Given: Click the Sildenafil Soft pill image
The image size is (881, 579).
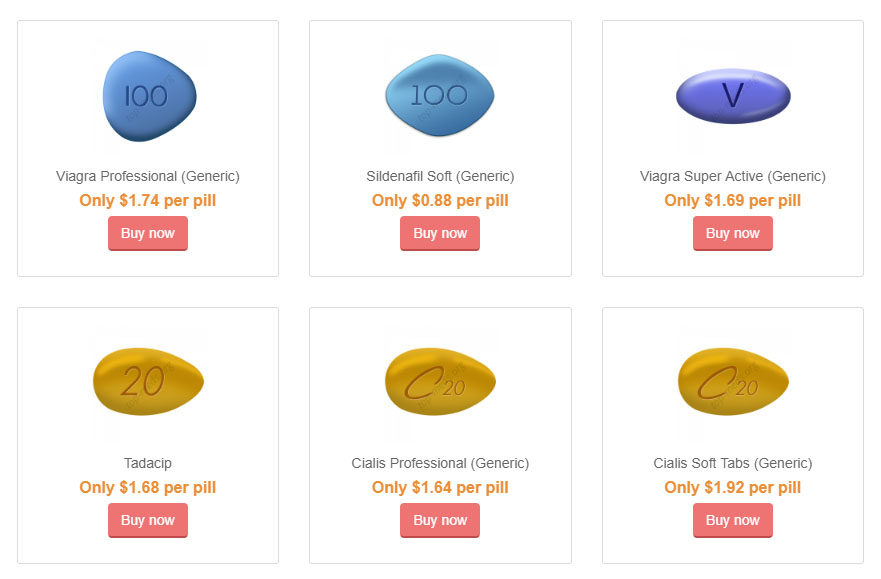Looking at the screenshot, I should (440, 96).
